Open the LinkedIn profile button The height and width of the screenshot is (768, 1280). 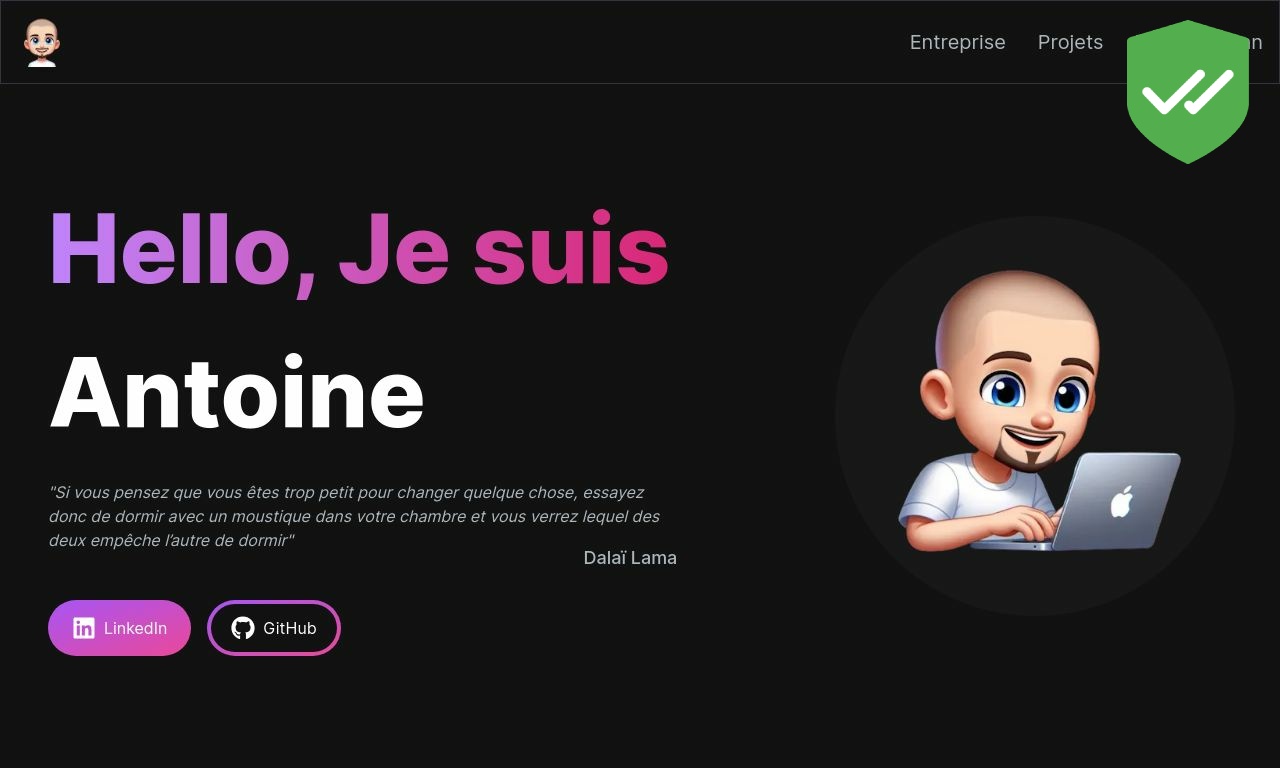pyautogui.click(x=119, y=628)
